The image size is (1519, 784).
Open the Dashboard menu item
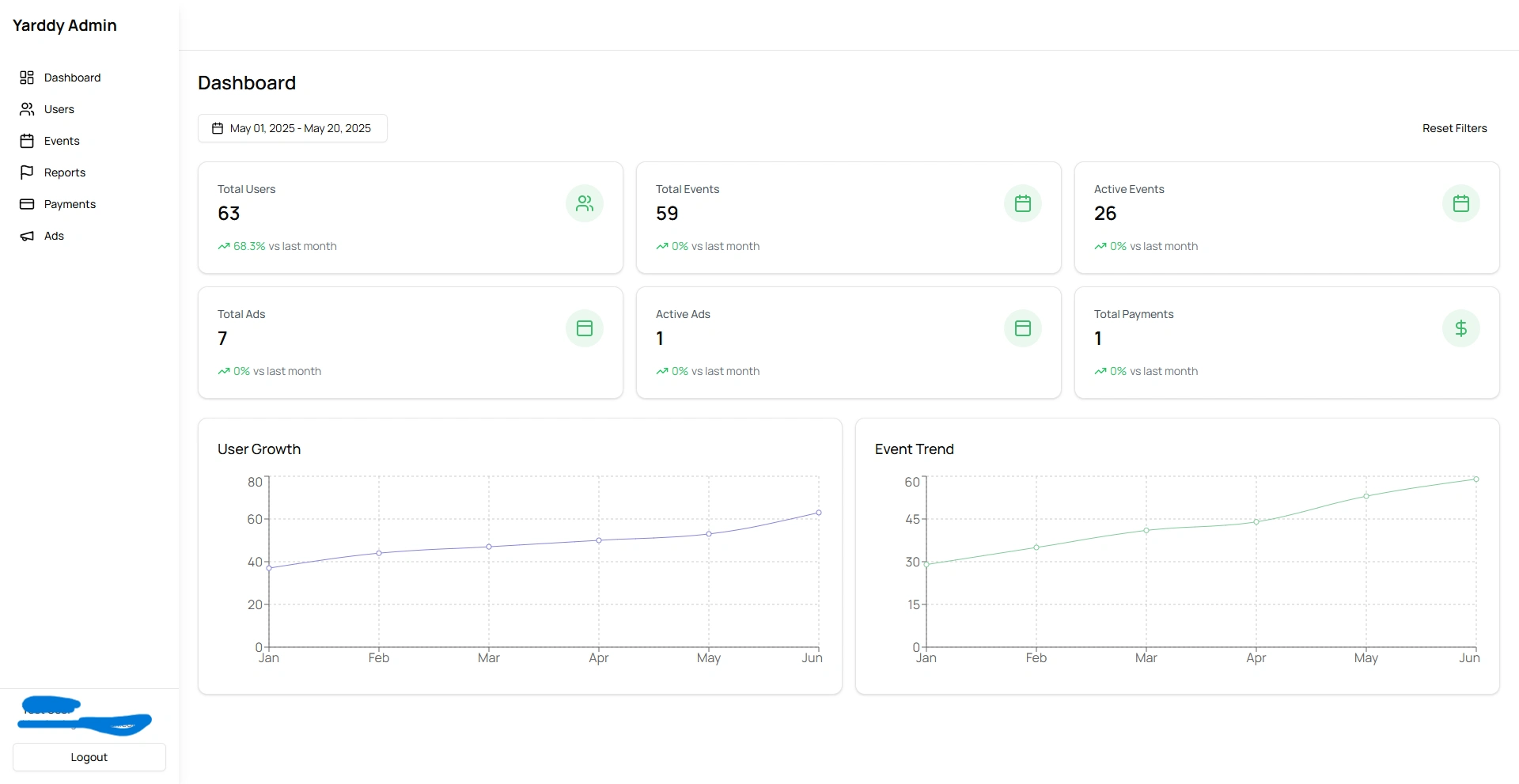[x=89, y=78]
